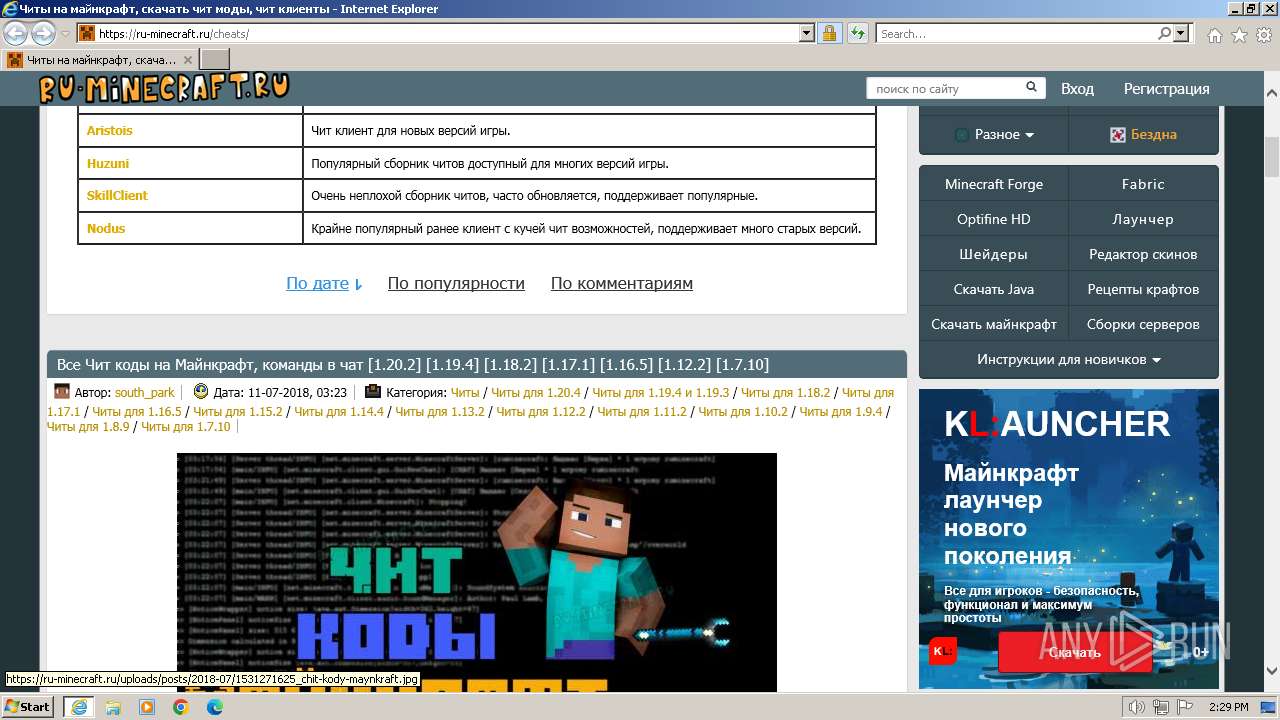The width and height of the screenshot is (1280, 720).
Task: Open the Nodus cheat client link
Action: tap(106, 228)
